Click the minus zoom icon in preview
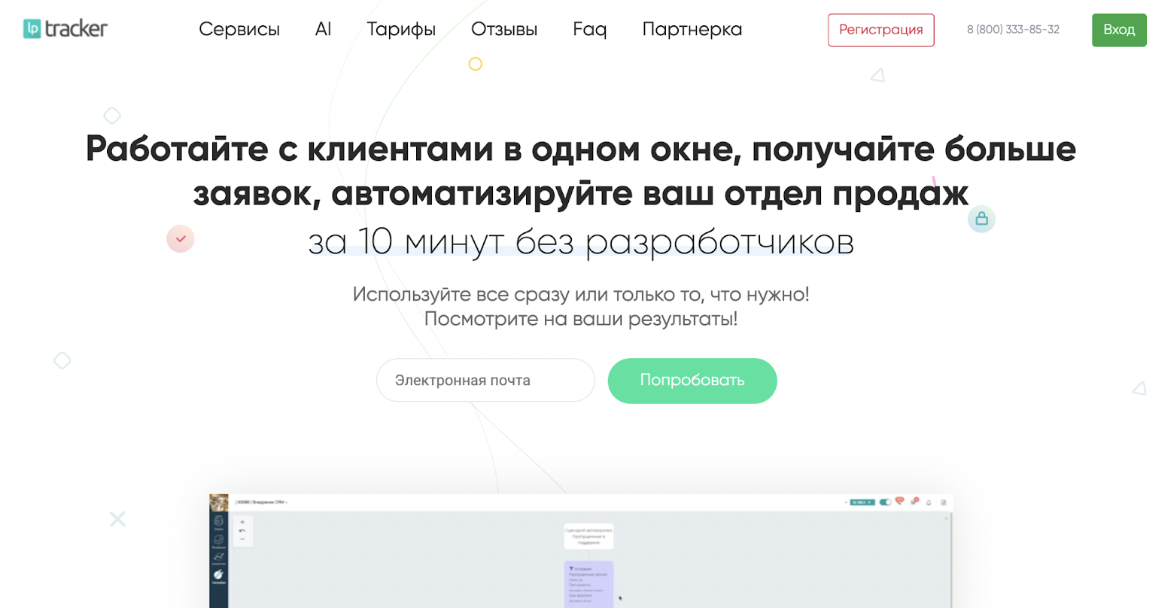This screenshot has height=608, width=1154. point(242,539)
